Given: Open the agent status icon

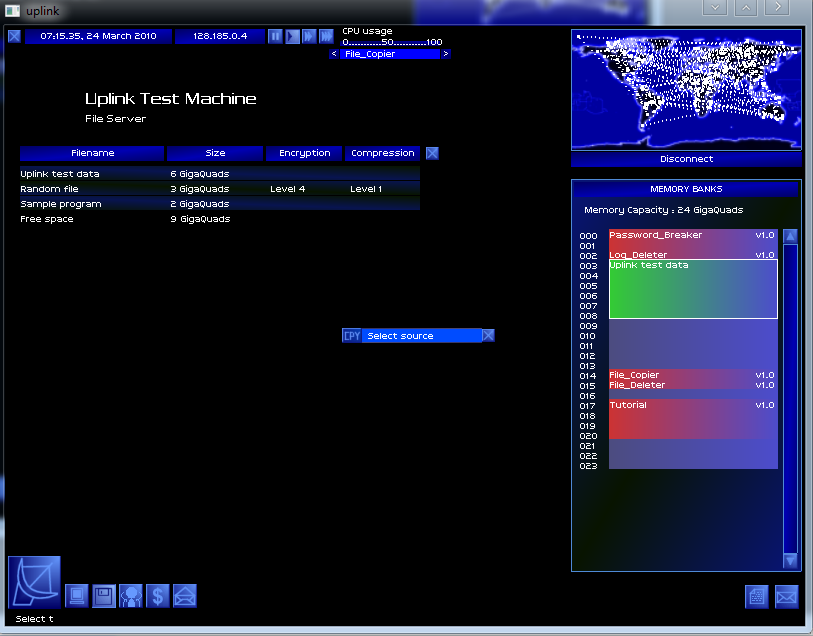Looking at the screenshot, I should [131, 596].
